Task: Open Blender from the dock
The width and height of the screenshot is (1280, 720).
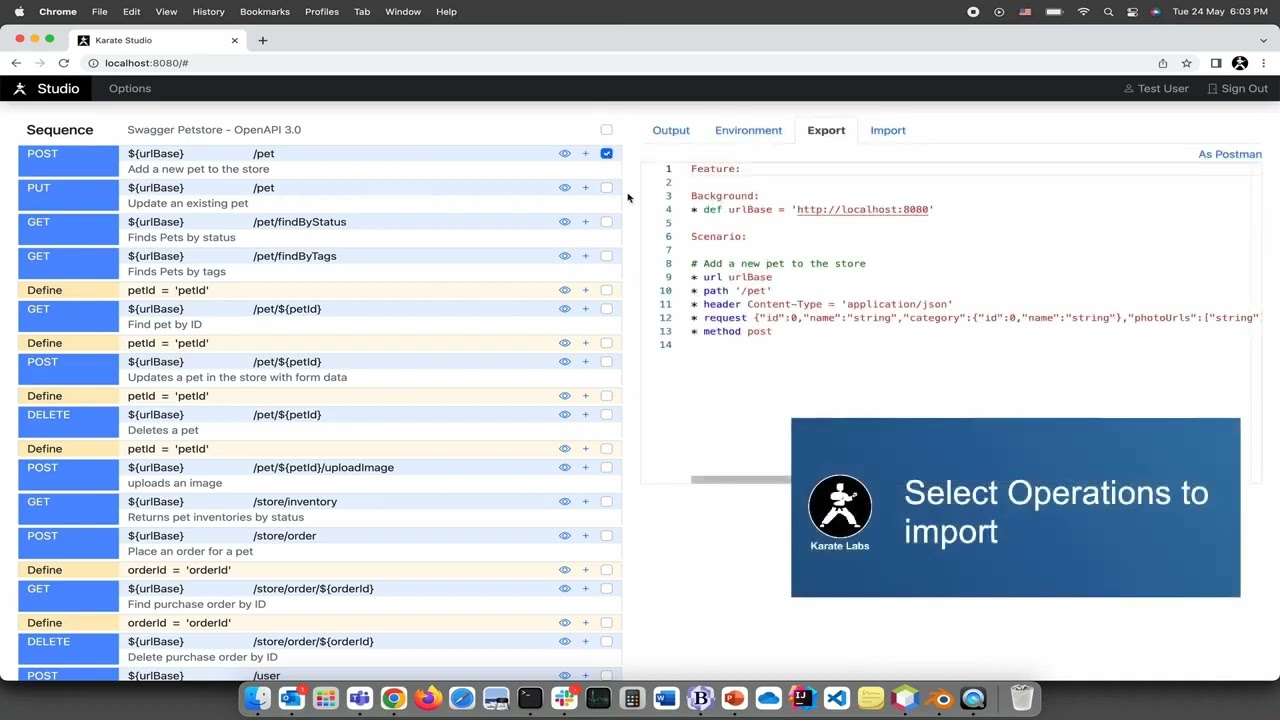Action: click(939, 698)
